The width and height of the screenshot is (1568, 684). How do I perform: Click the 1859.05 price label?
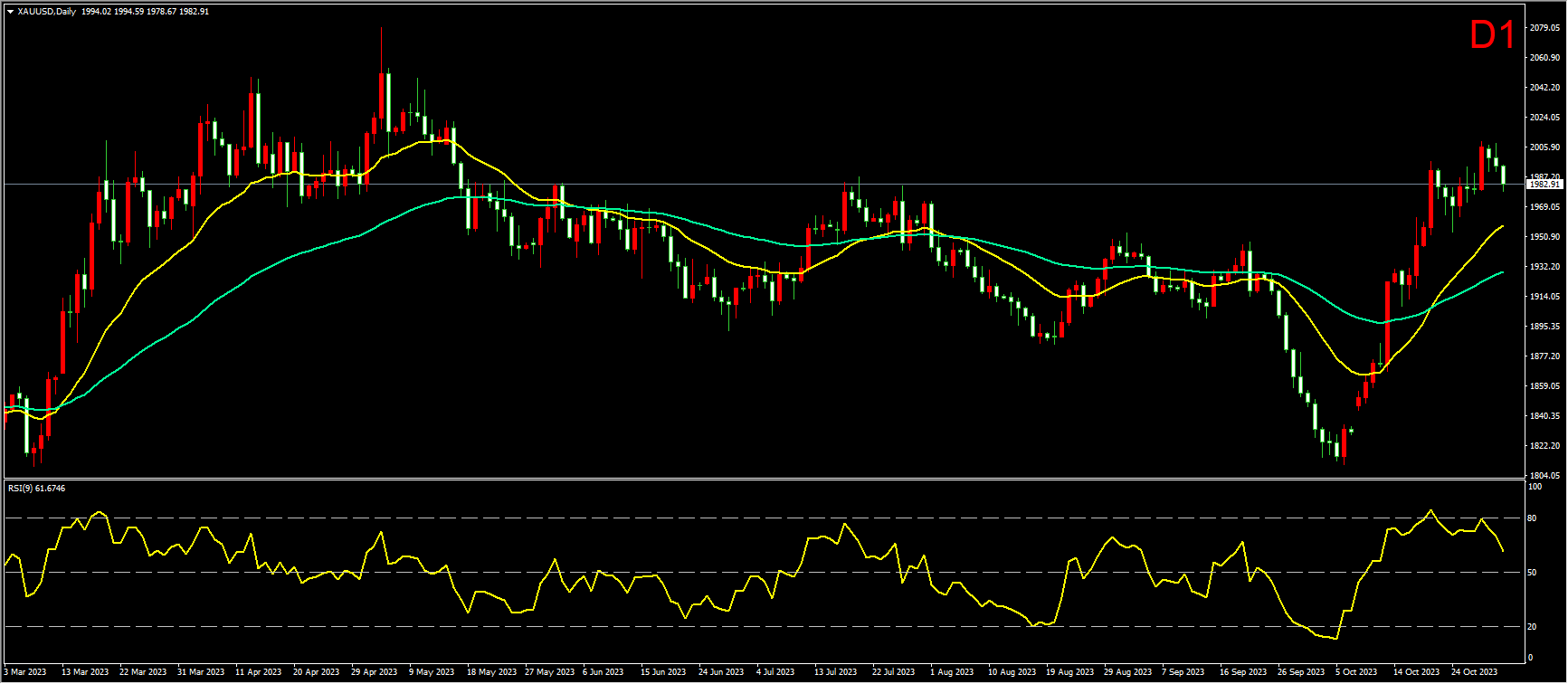[x=1543, y=386]
